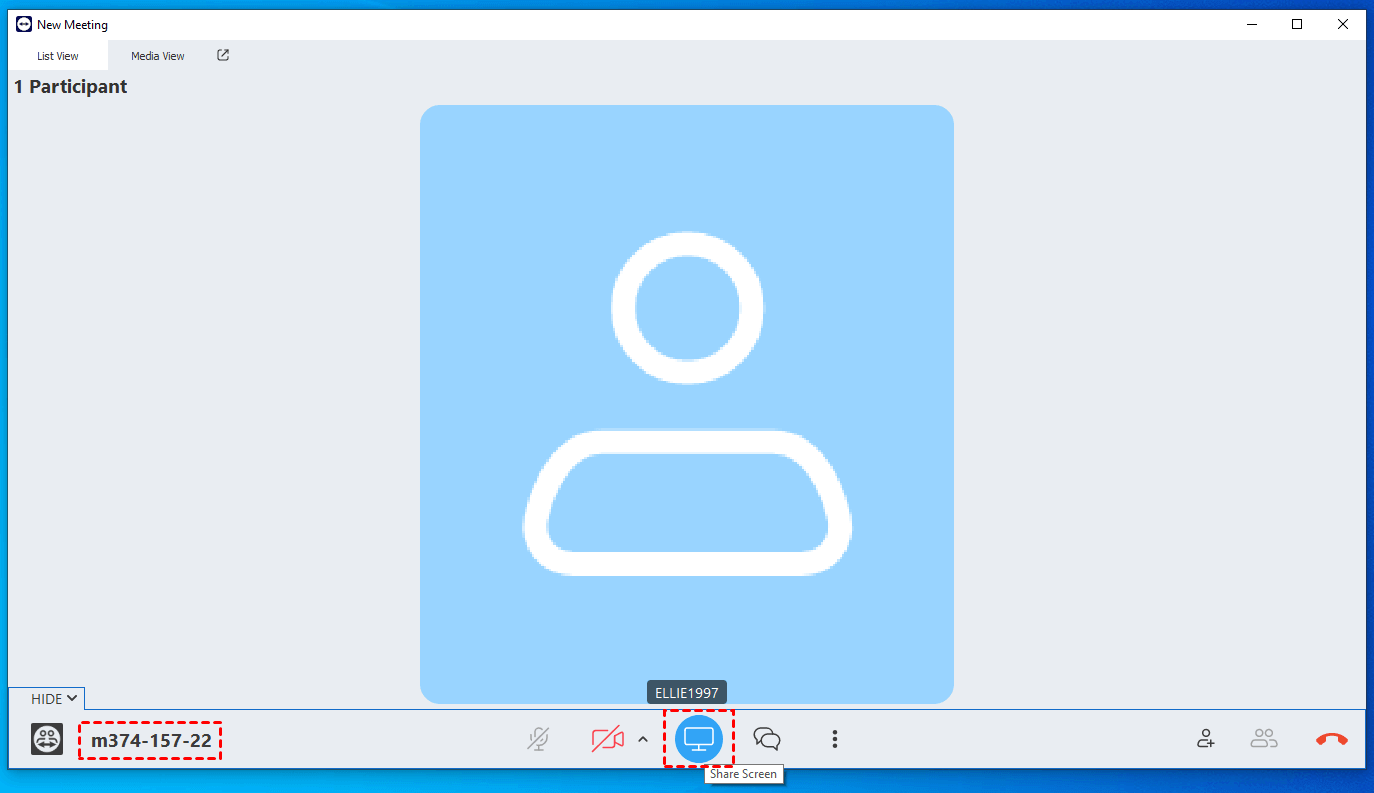Minimize the New Meeting window
This screenshot has width=1374, height=793.
(1251, 24)
